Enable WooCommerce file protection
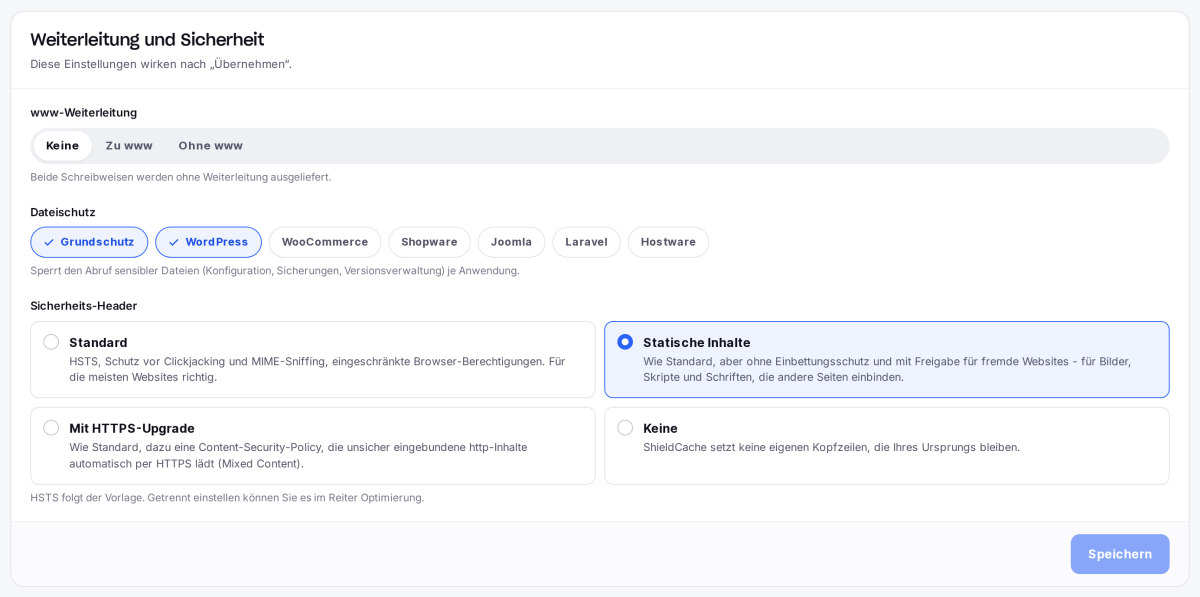1200x597 pixels. pyautogui.click(x=325, y=242)
